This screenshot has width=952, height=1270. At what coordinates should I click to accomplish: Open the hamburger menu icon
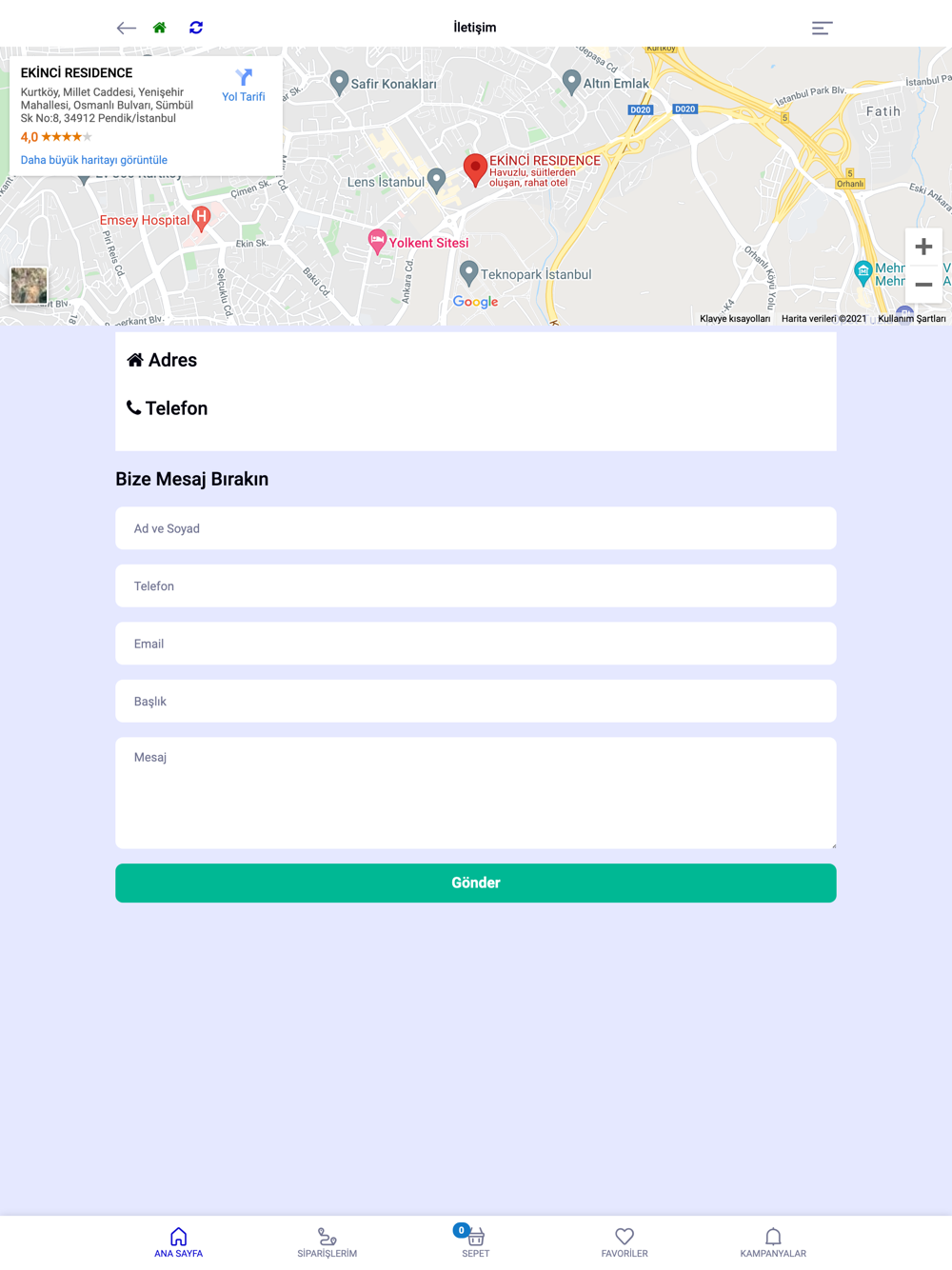(823, 28)
